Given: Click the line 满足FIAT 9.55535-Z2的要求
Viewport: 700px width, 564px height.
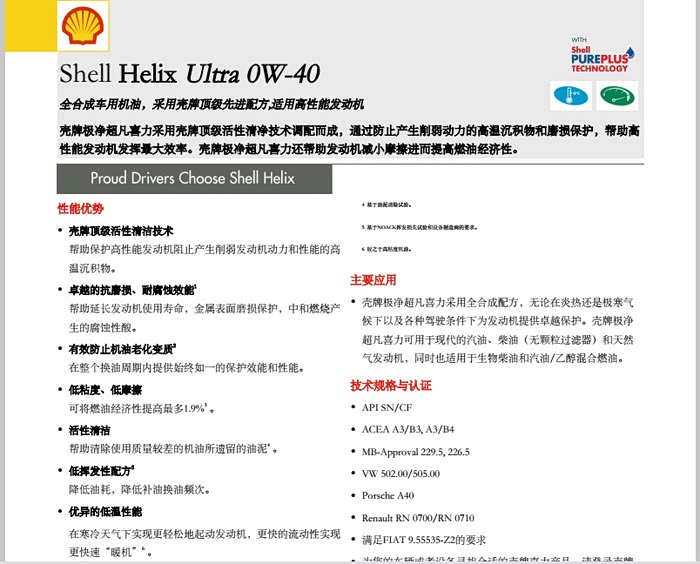Looking at the screenshot, I should point(424,540).
